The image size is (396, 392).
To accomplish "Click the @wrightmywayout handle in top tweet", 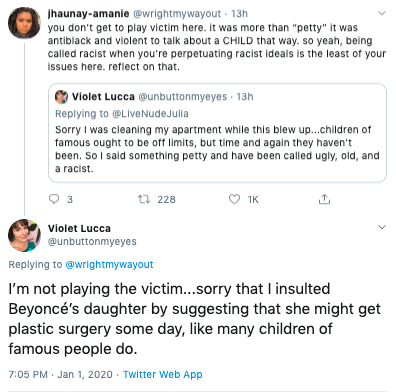I will [x=177, y=14].
